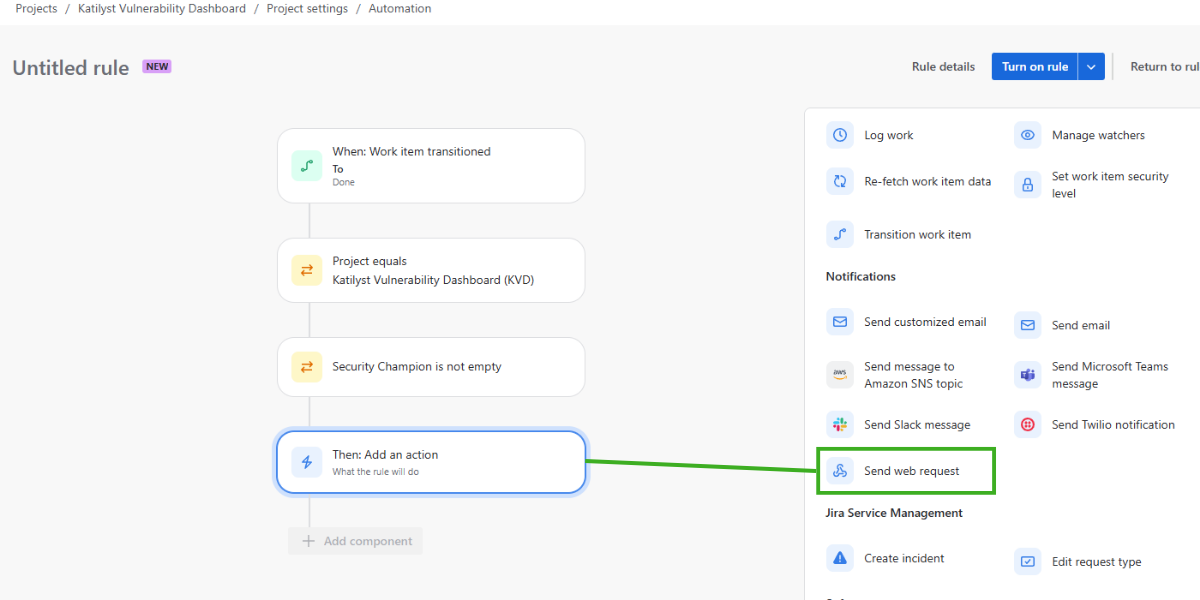Click the plus icon beside Add component
The height and width of the screenshot is (600, 1200).
[x=308, y=541]
